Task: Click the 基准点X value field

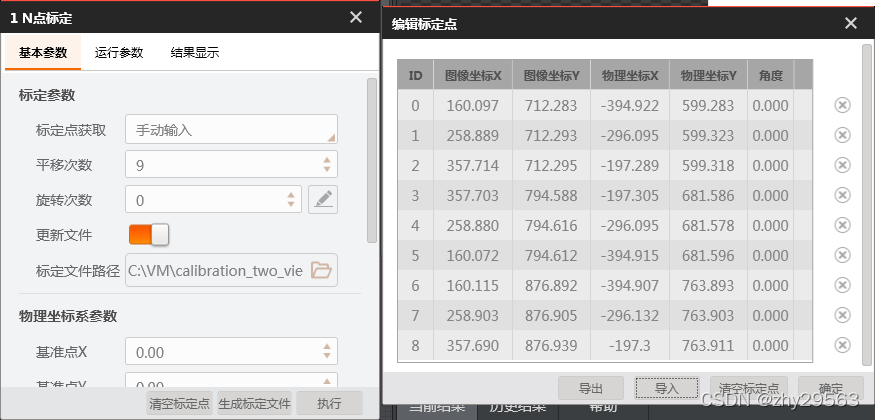Action: click(232, 352)
